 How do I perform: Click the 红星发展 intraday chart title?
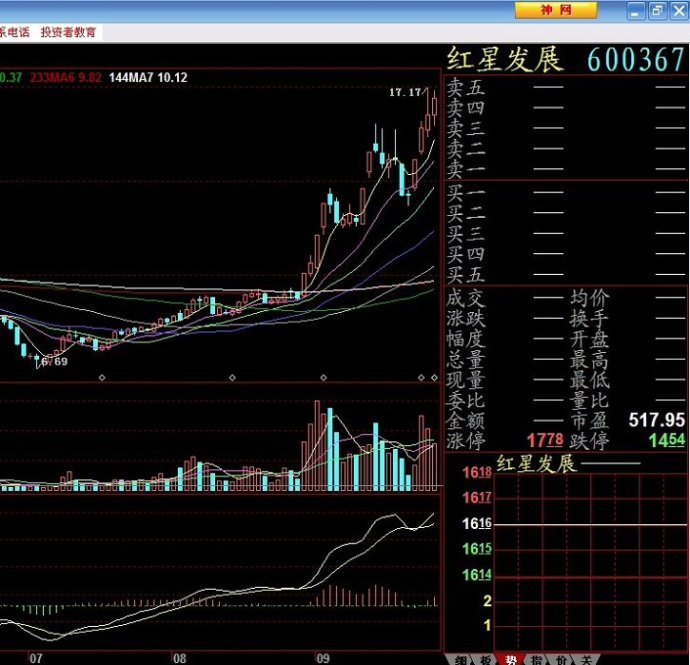pos(536,464)
